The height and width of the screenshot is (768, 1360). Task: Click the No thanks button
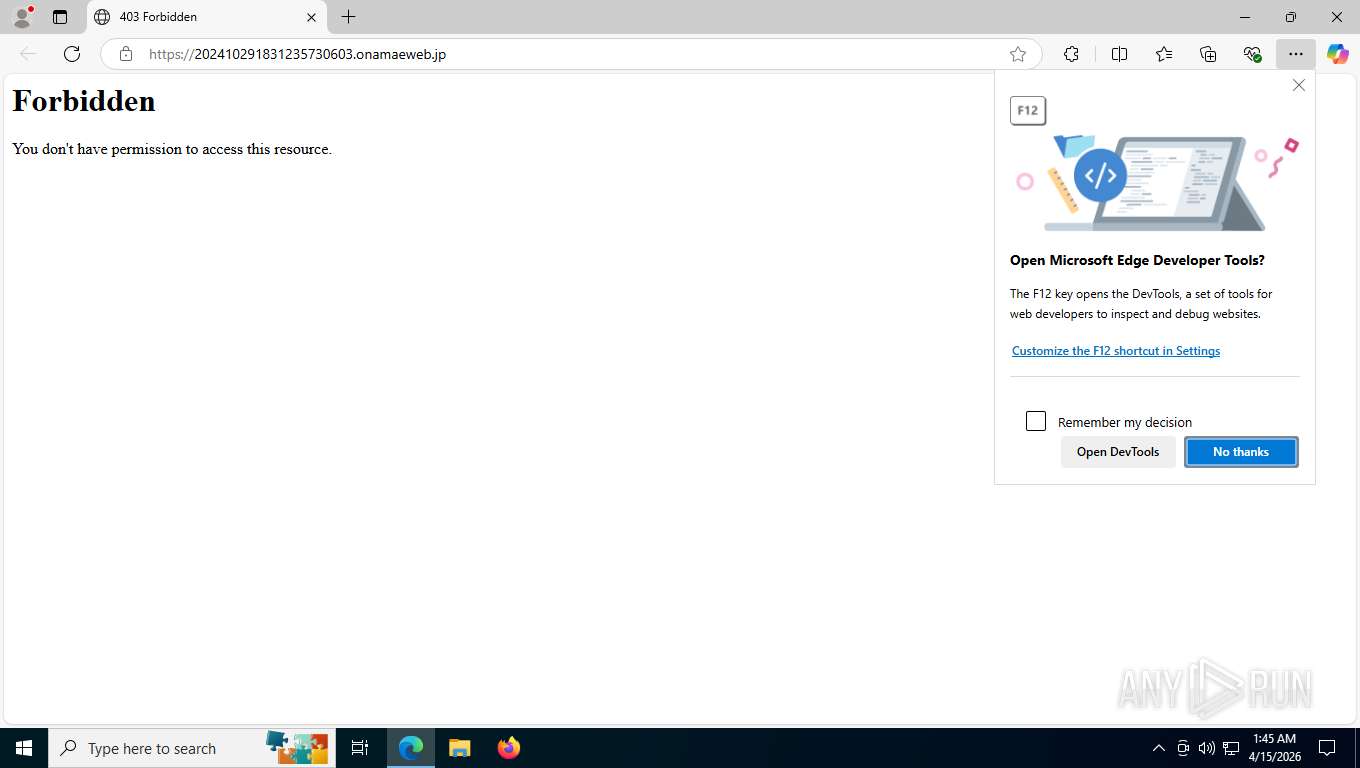point(1241,452)
